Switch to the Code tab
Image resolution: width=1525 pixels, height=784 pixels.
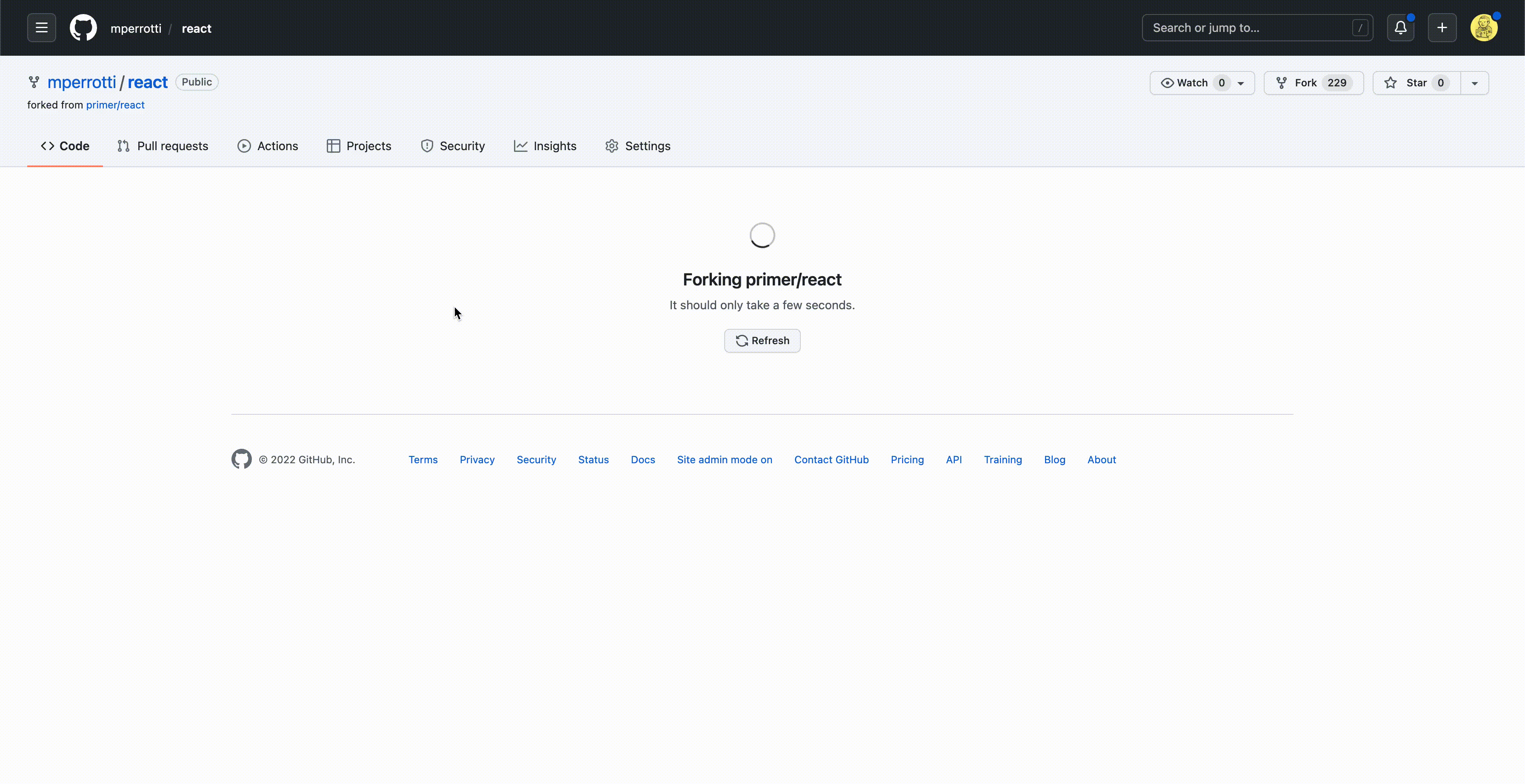(x=65, y=146)
